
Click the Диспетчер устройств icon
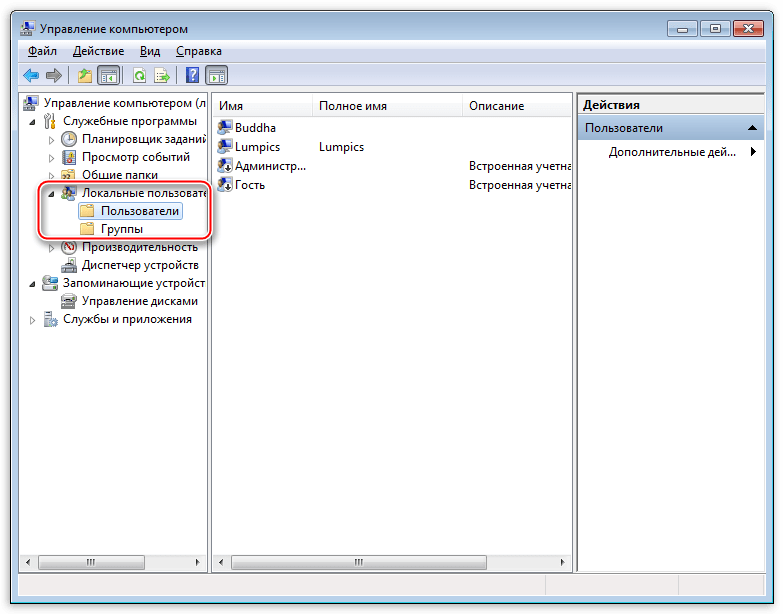pos(69,264)
